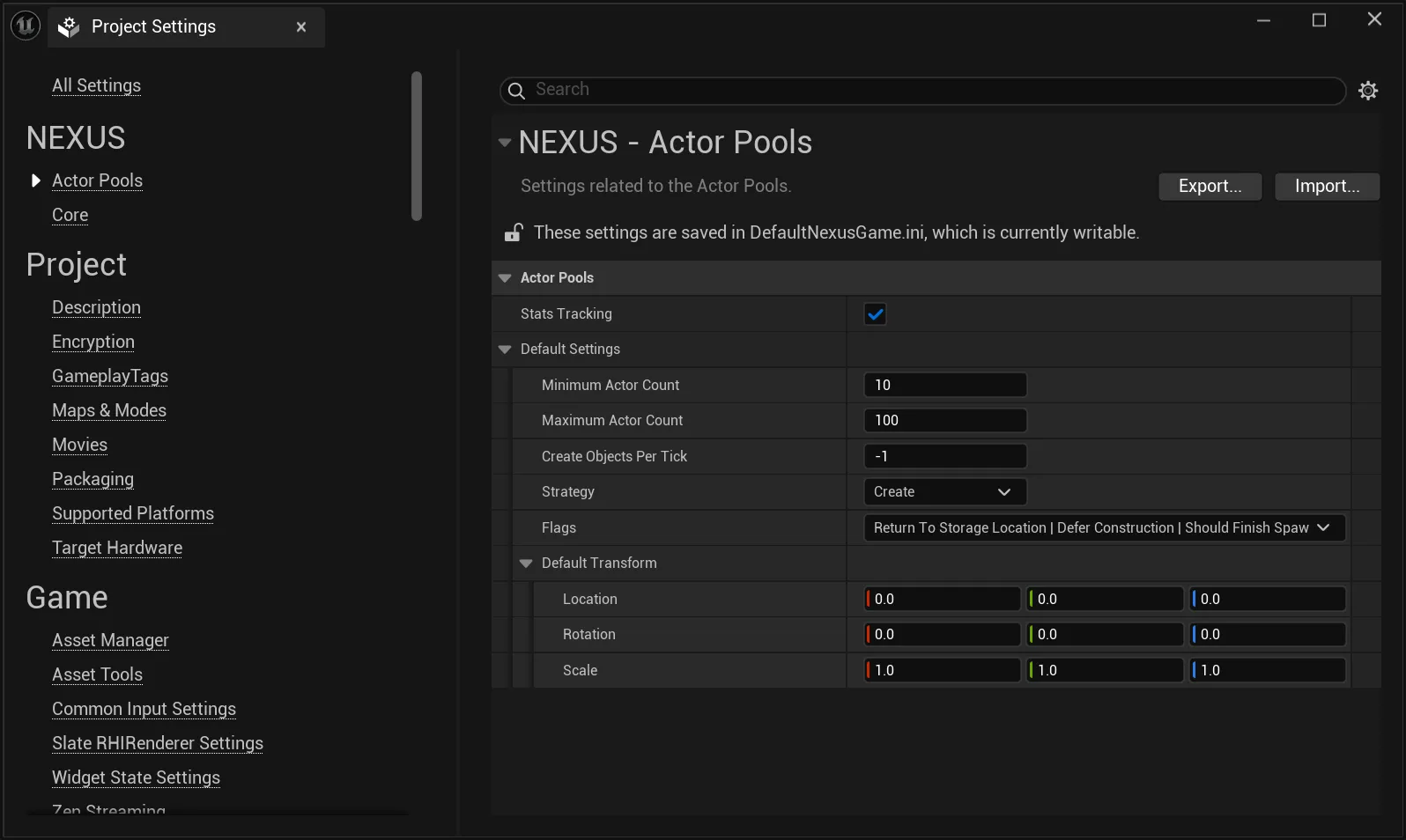Click the DefaultNexusGame.ini writable notice
This screenshot has width=1406, height=840.
click(x=836, y=232)
